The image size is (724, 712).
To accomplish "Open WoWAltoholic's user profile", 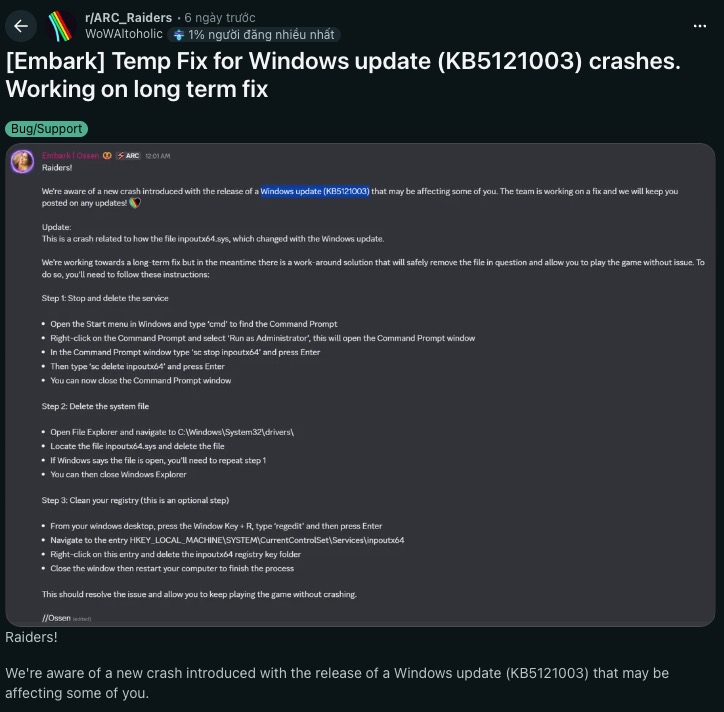I will click(124, 34).
